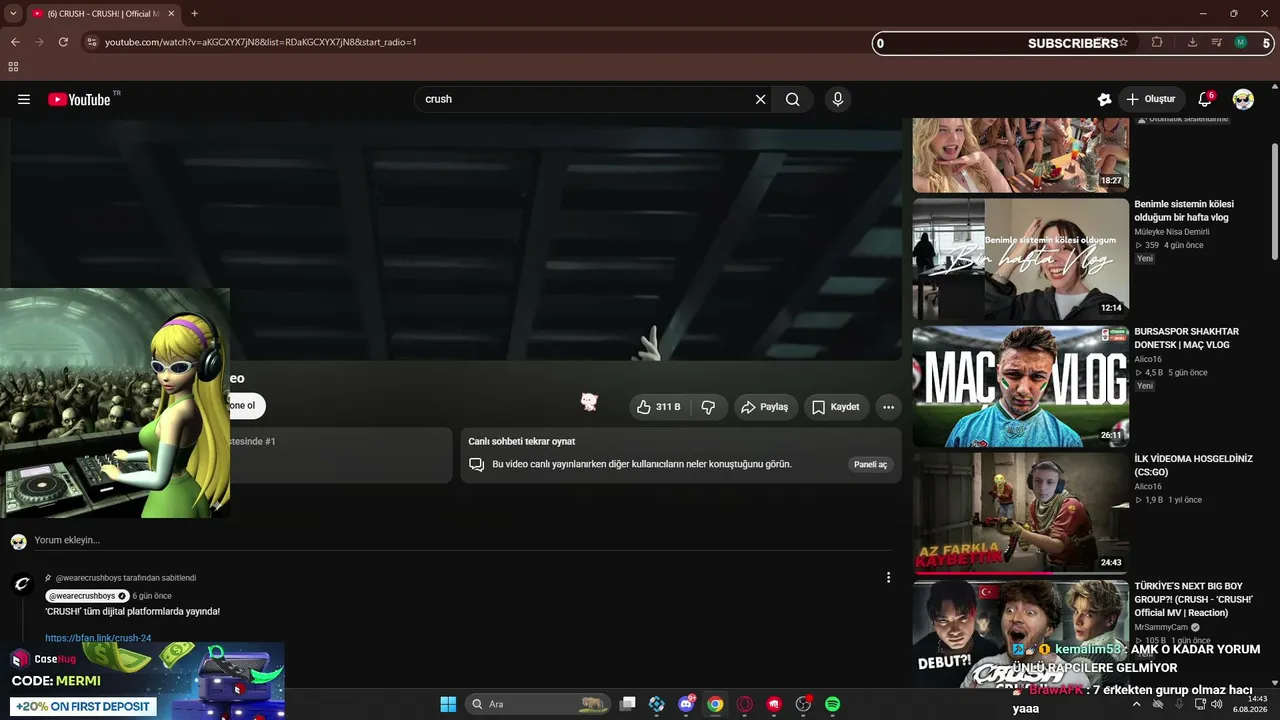Go back with the browser back arrow
1280x720 pixels.
[x=15, y=42]
